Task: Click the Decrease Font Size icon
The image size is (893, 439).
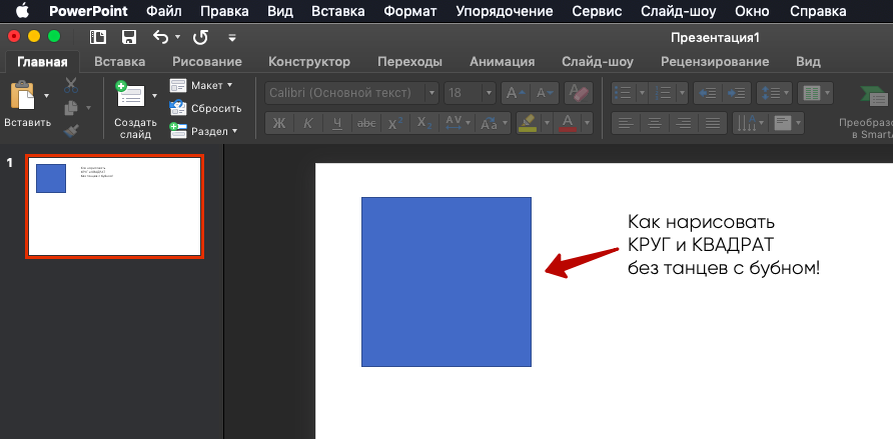Action: [x=544, y=93]
